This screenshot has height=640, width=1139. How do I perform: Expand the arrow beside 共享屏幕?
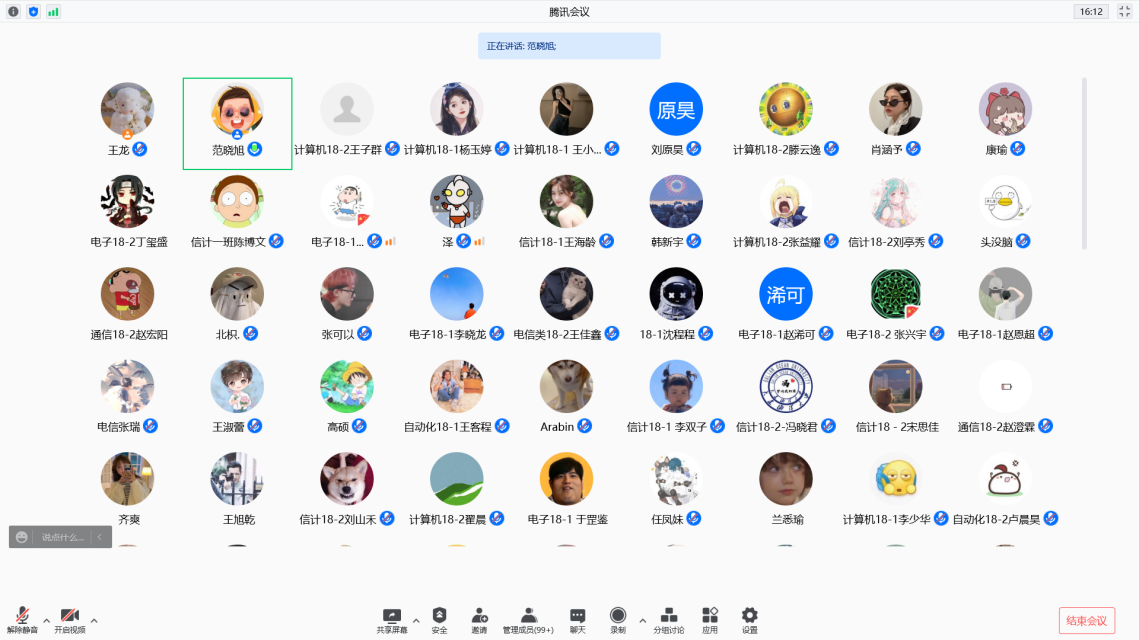point(416,620)
